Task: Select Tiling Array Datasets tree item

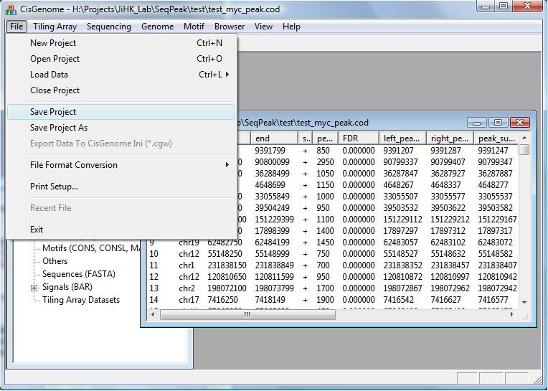Action: pyautogui.click(x=81, y=300)
